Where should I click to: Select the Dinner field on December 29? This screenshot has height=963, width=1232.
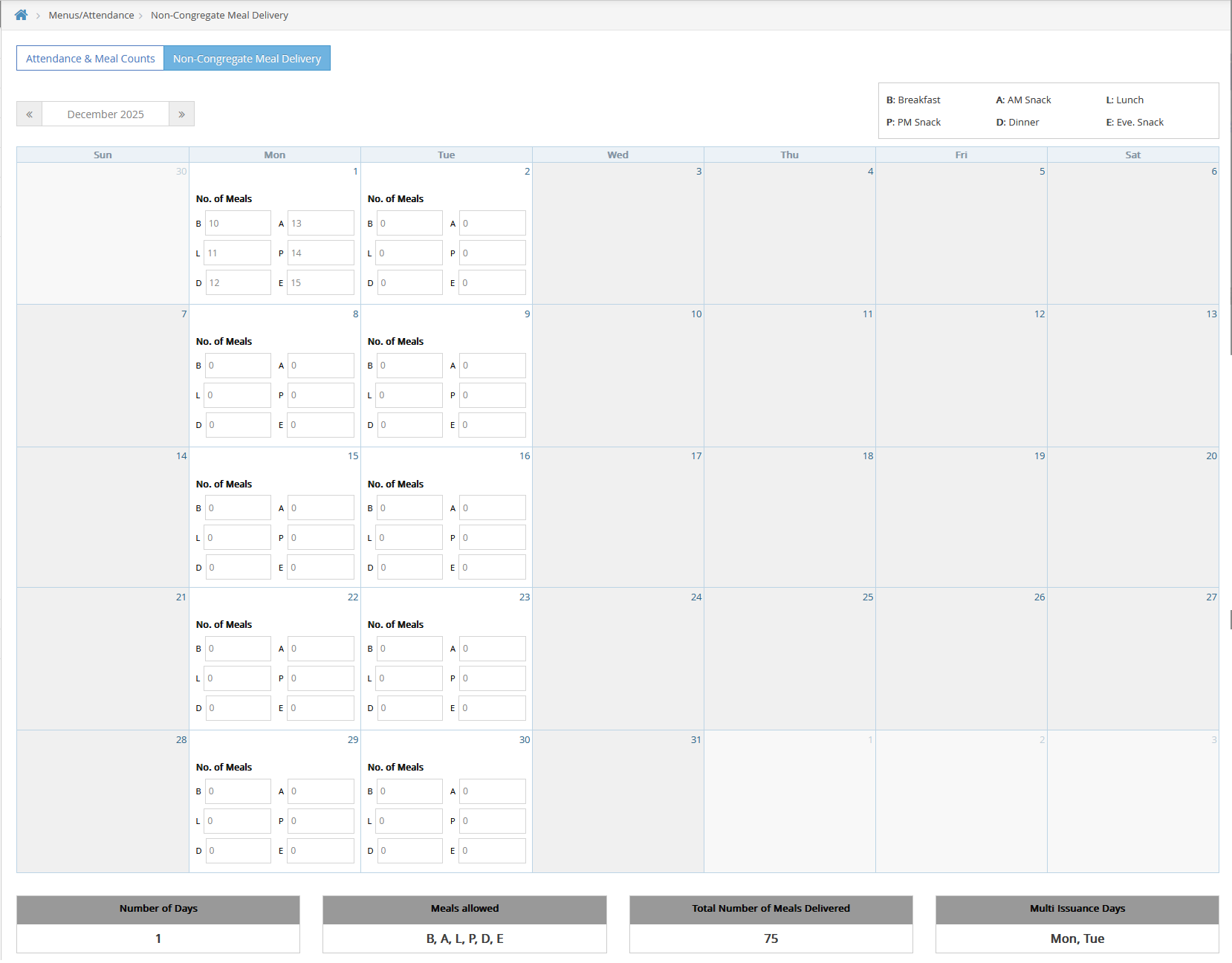coord(238,850)
